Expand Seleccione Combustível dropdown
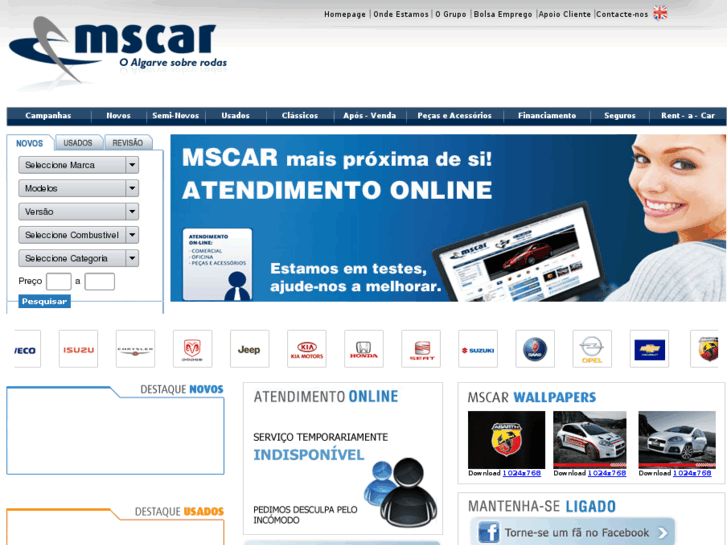This screenshot has width=727, height=545. (x=78, y=235)
